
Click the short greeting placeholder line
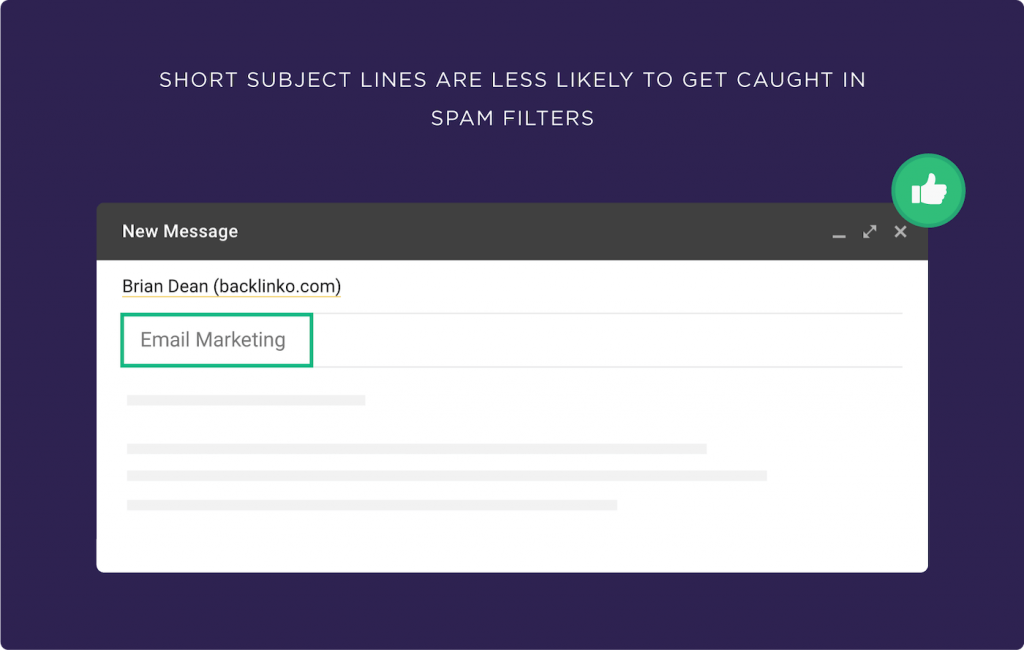tap(246, 400)
